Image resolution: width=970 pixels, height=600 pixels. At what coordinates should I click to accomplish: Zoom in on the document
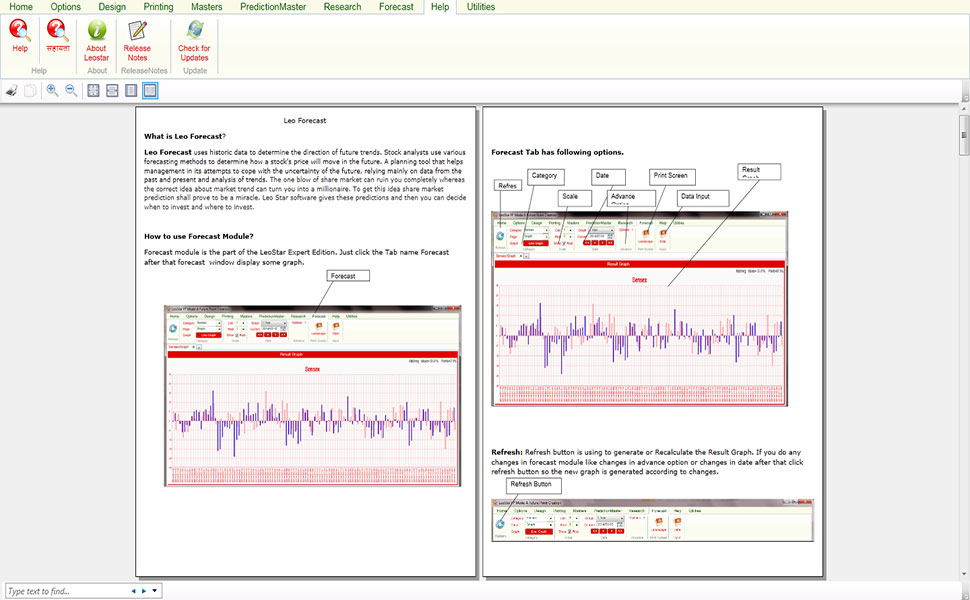pyautogui.click(x=52, y=91)
